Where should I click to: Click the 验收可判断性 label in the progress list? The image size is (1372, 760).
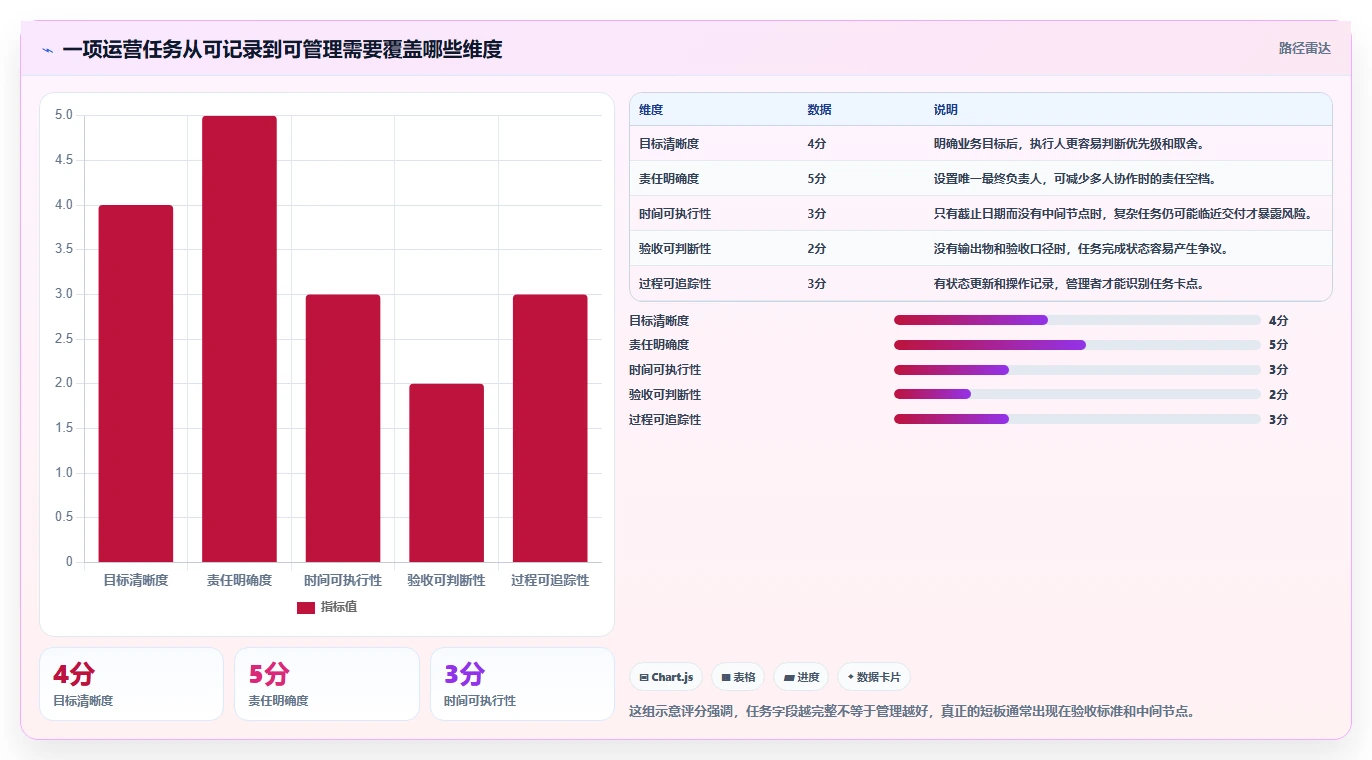pyautogui.click(x=665, y=395)
